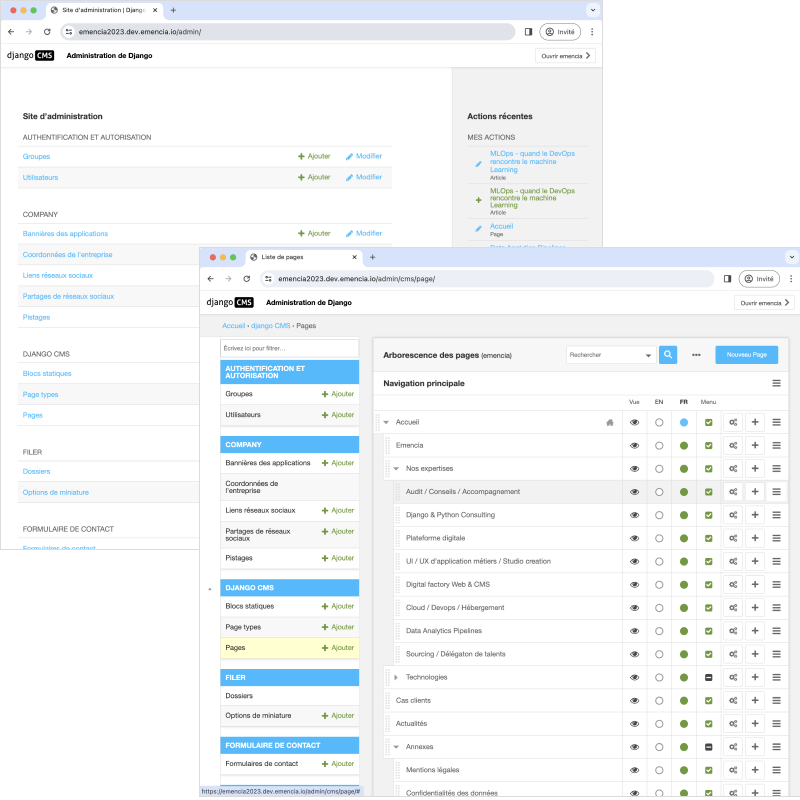Reload the page in the front browser window
The height and width of the screenshot is (800, 800).
(245, 279)
